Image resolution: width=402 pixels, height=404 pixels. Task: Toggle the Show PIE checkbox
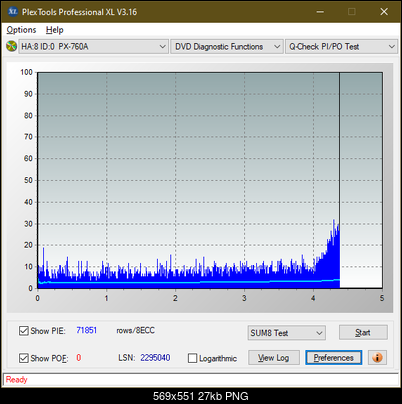point(24,331)
